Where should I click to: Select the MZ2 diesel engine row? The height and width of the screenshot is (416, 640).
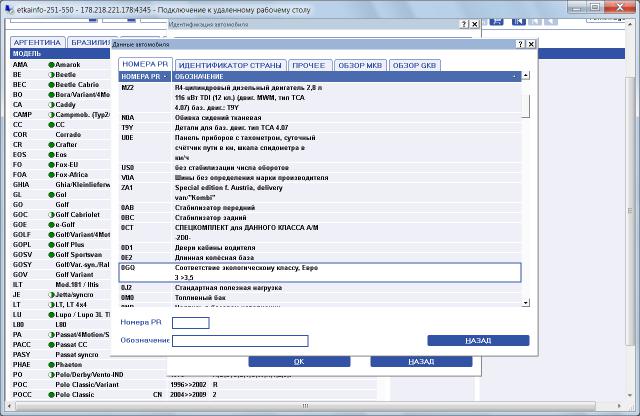[x=320, y=98]
